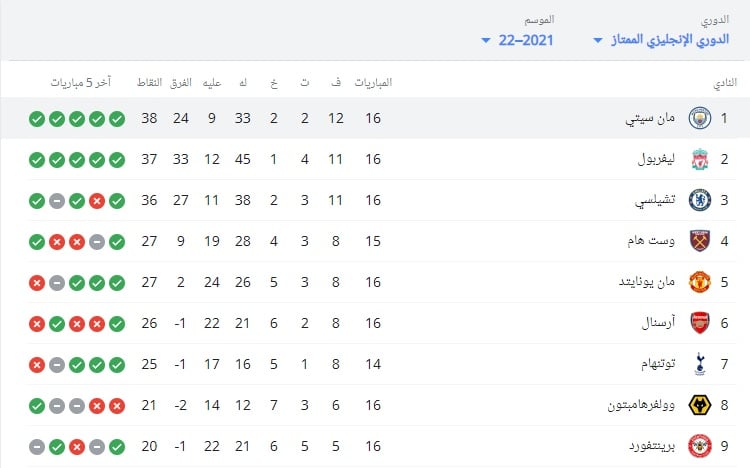Image resolution: width=750 pixels, height=468 pixels.
Task: Click the Liverpool club crest
Action: [x=700, y=159]
